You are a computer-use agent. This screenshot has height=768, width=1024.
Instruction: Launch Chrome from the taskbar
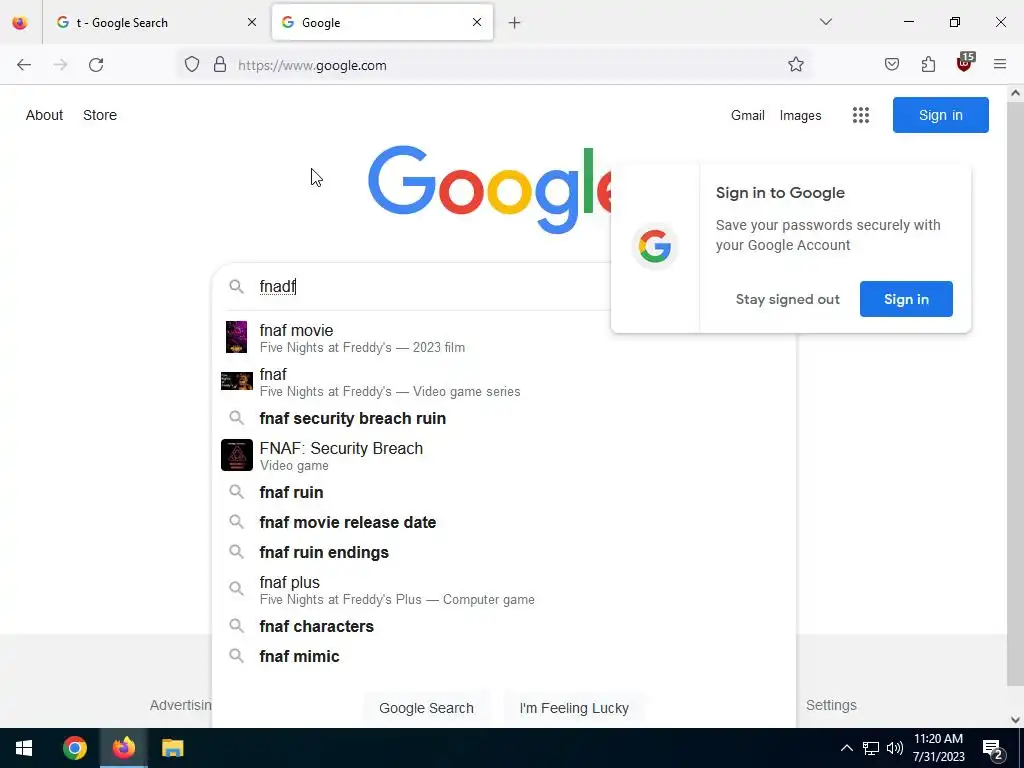74,748
